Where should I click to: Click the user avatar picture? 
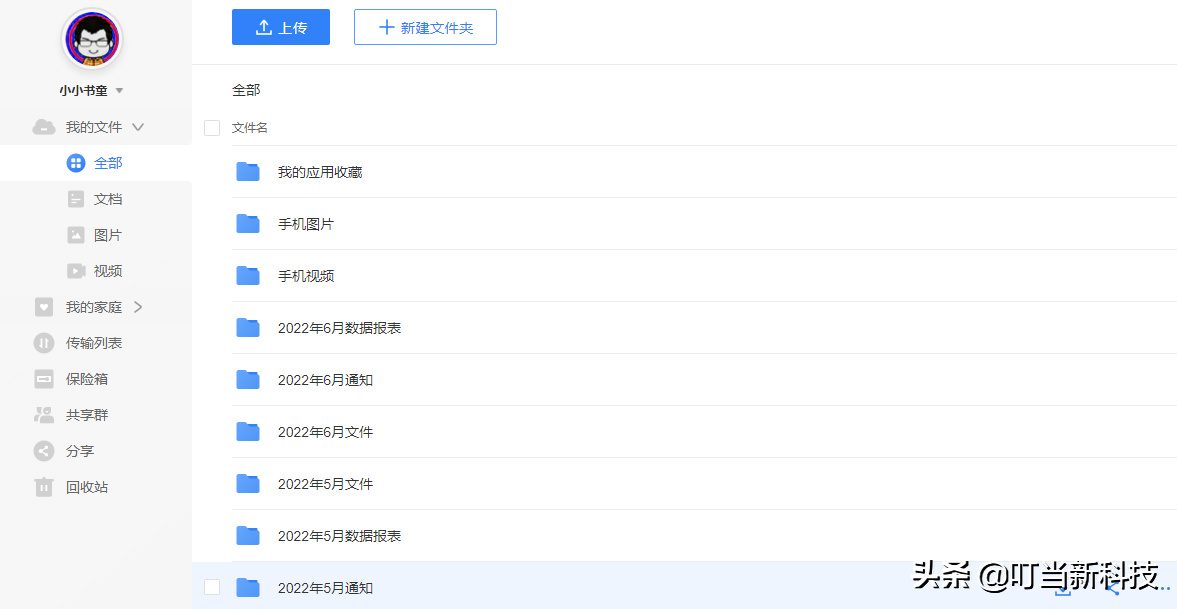coord(91,38)
